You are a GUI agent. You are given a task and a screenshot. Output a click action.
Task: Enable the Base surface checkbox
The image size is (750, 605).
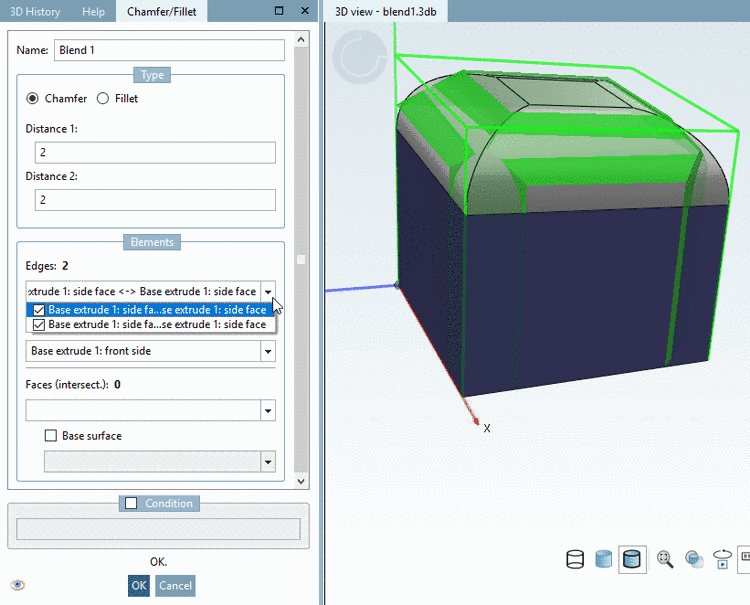coord(51,436)
